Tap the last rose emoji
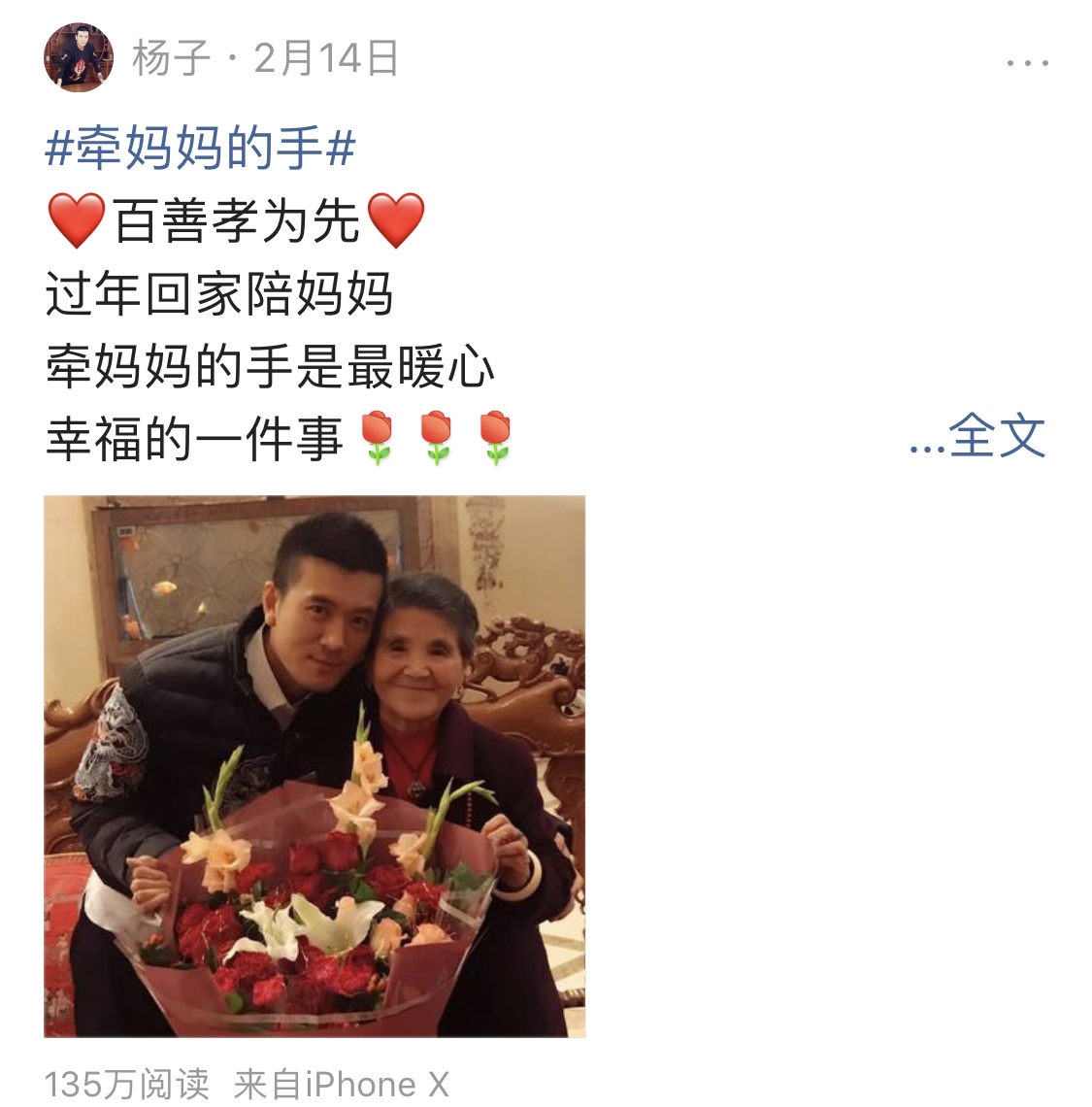Screen dimensions: 1092x1107 pos(496,438)
